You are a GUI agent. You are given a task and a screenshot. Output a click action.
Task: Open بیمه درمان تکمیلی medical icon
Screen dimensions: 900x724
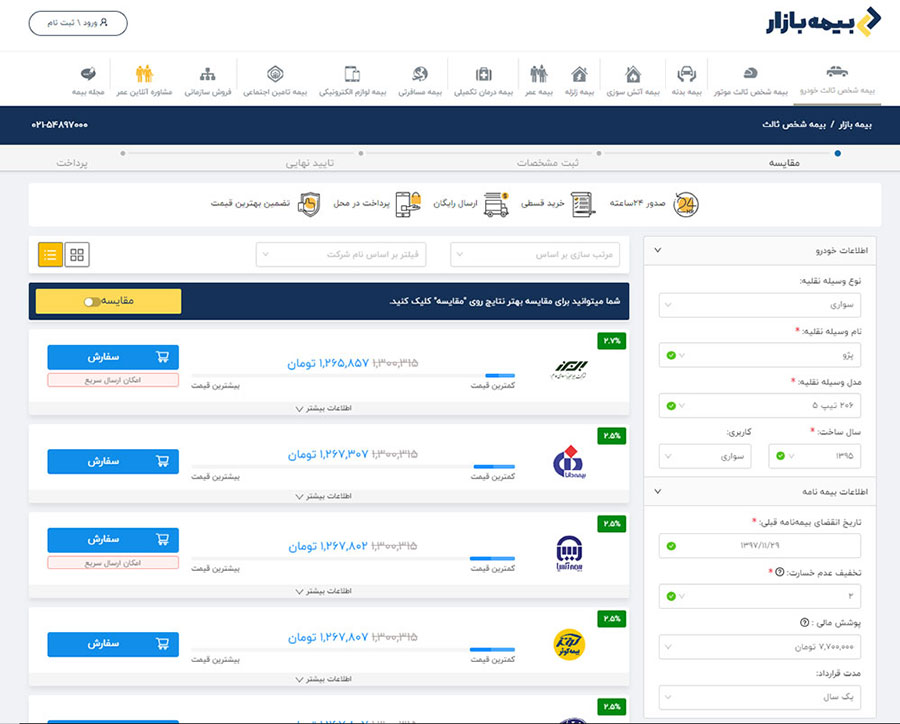(x=484, y=75)
